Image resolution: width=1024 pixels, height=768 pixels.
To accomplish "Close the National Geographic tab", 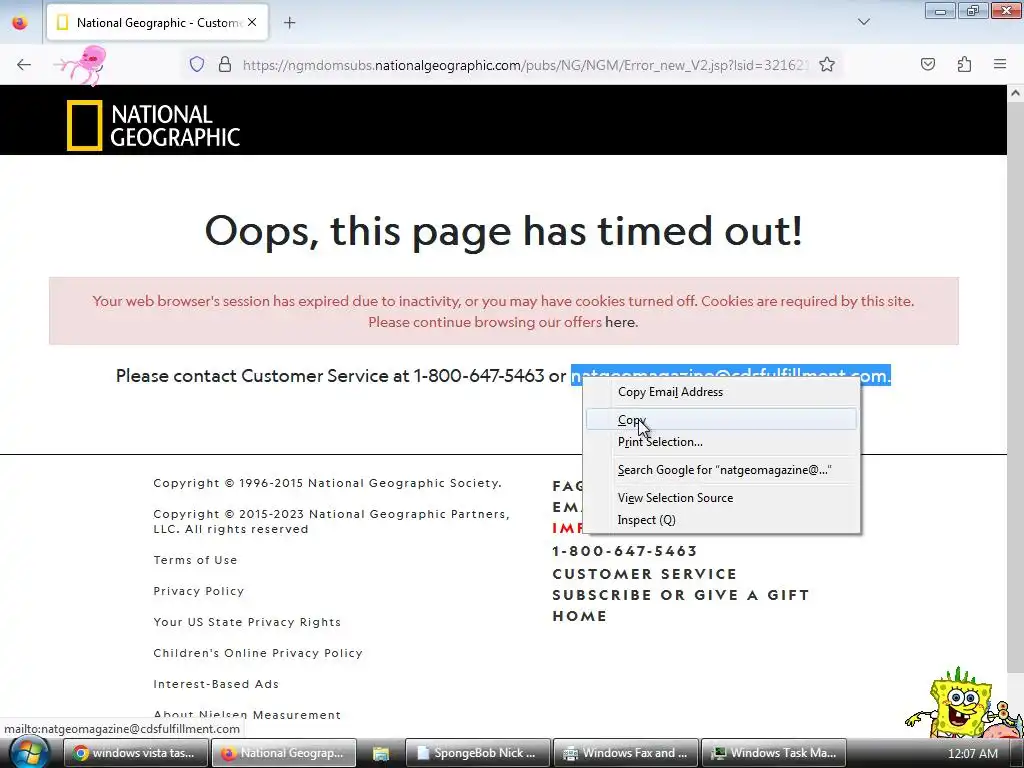I will (x=252, y=23).
